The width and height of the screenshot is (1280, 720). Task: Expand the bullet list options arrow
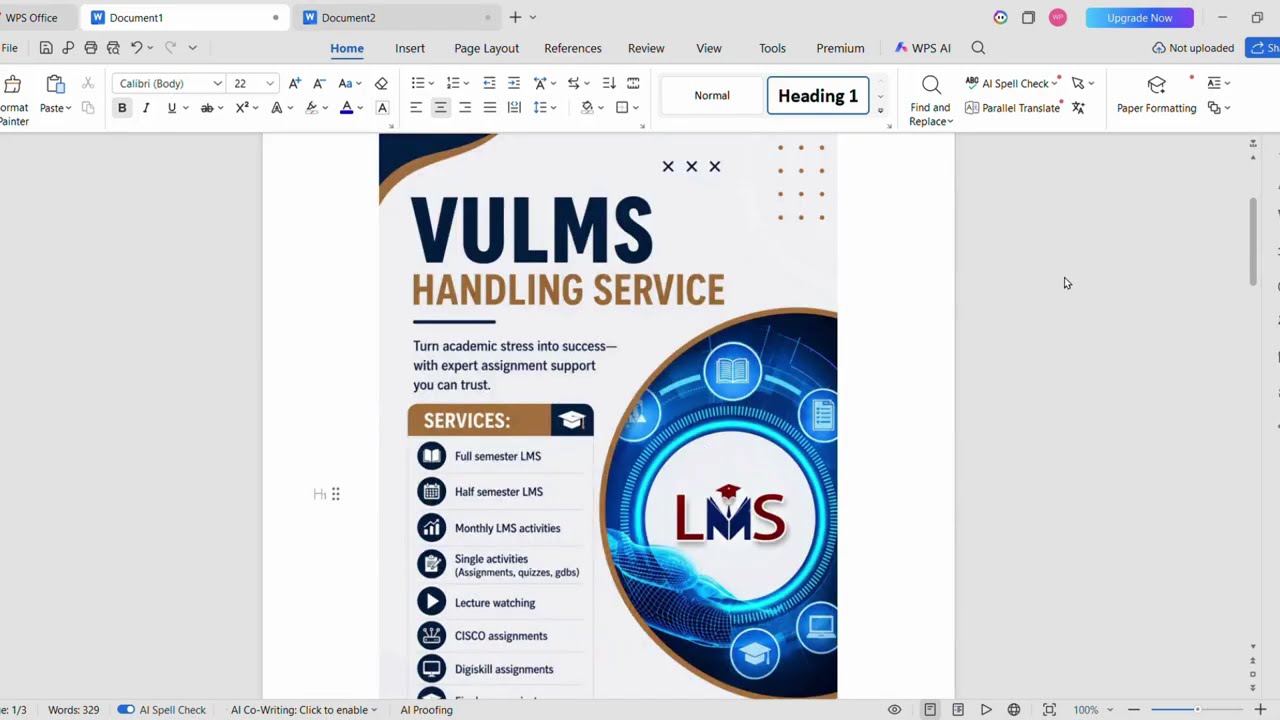pyautogui.click(x=431, y=84)
